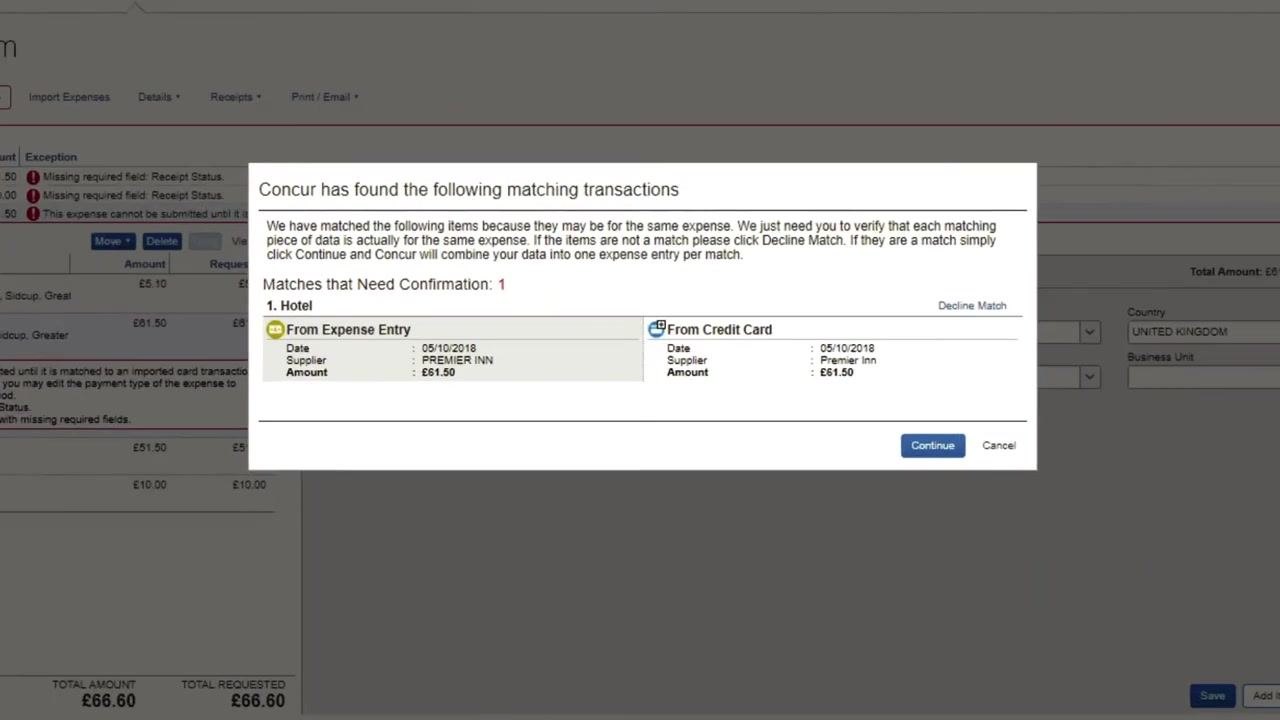This screenshot has width=1280, height=720.
Task: Confirm the match with the Continue button
Action: coord(932,445)
